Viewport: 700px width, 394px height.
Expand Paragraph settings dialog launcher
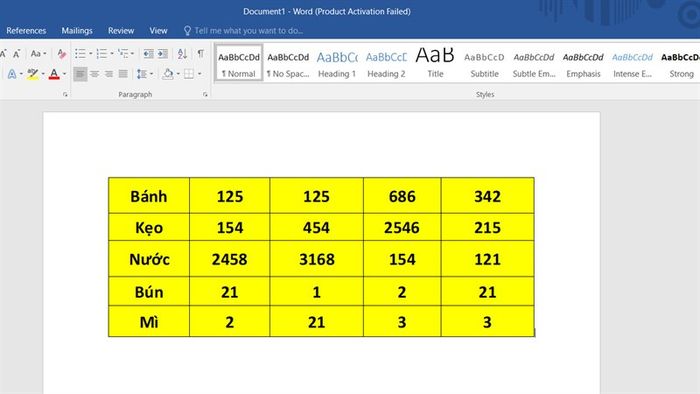(x=205, y=95)
